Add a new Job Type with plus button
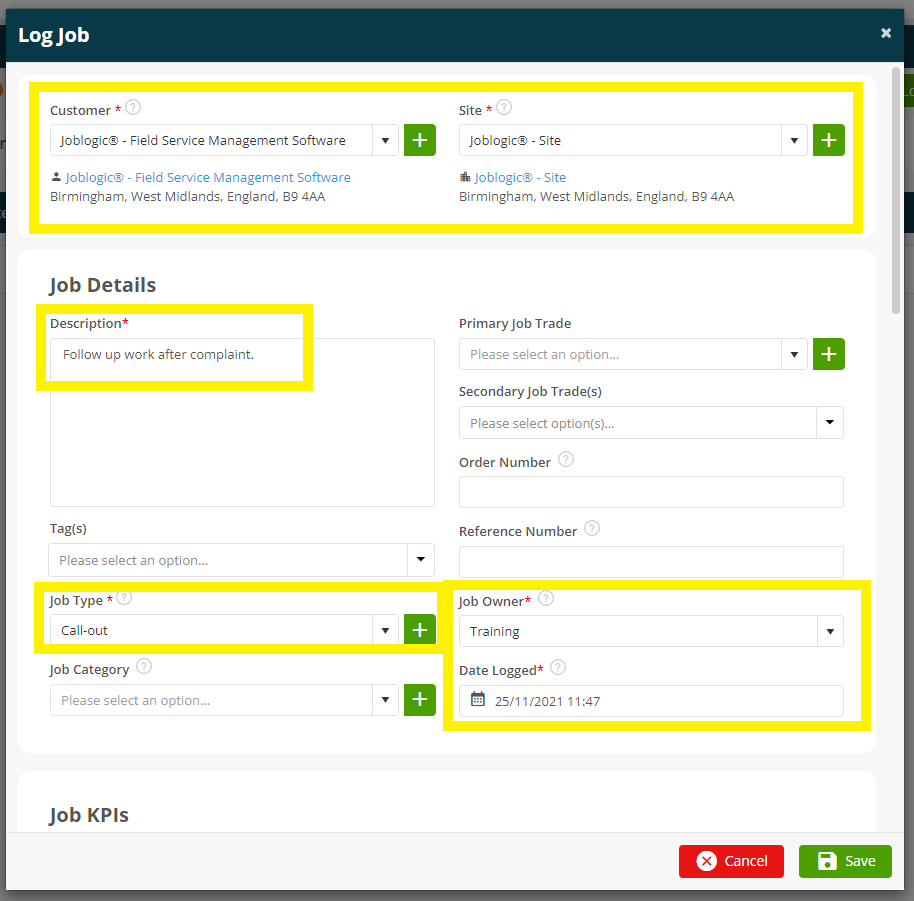The width and height of the screenshot is (914, 901). (x=420, y=629)
